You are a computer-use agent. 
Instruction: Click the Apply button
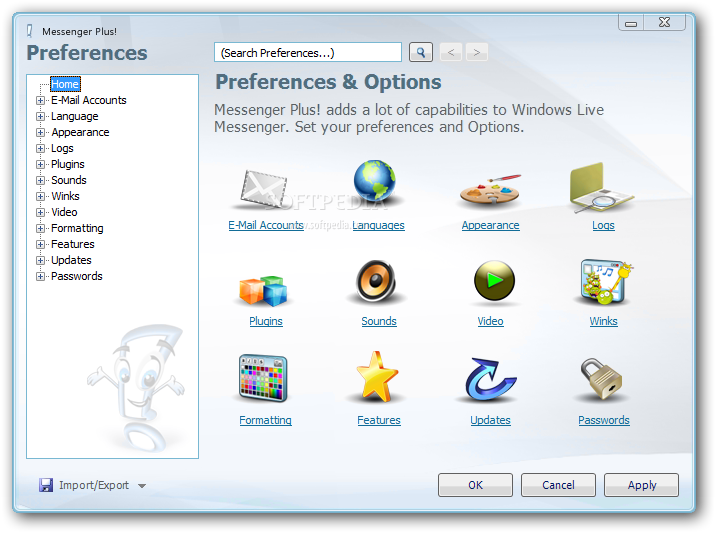click(642, 485)
